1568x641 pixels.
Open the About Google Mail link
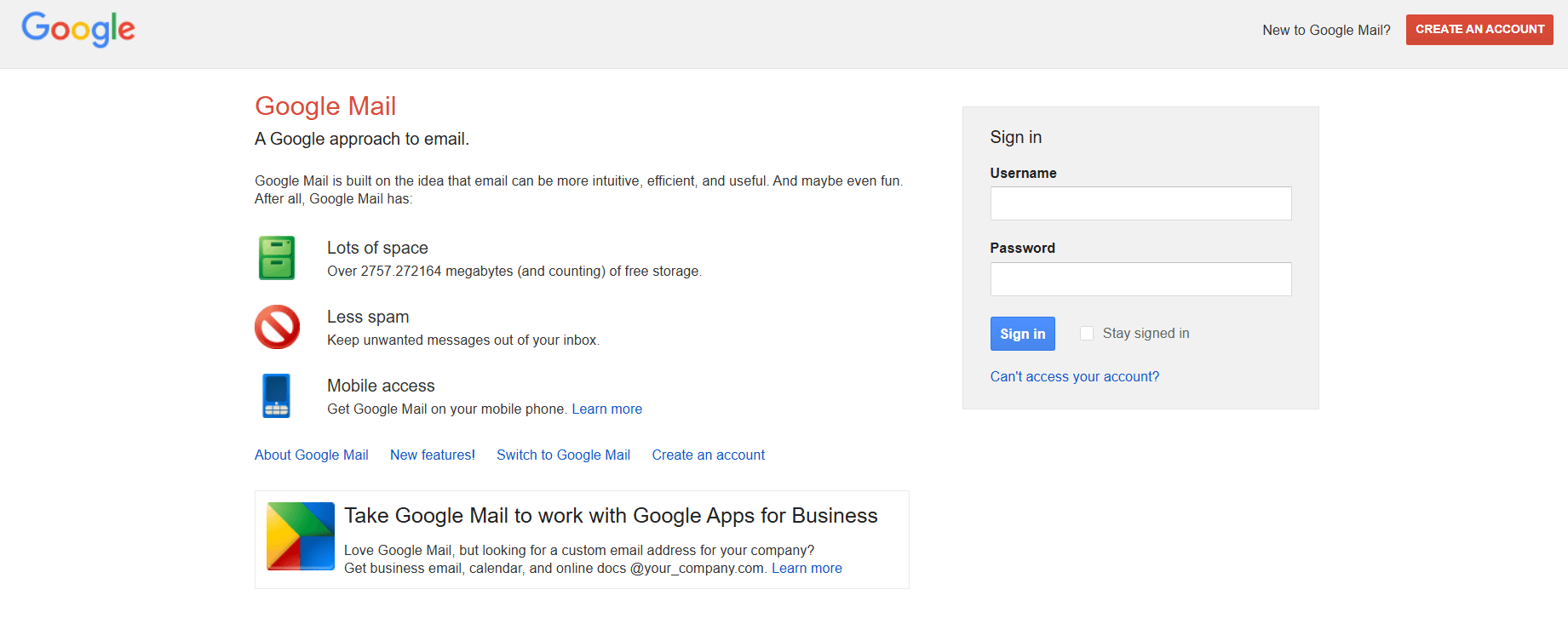click(312, 455)
